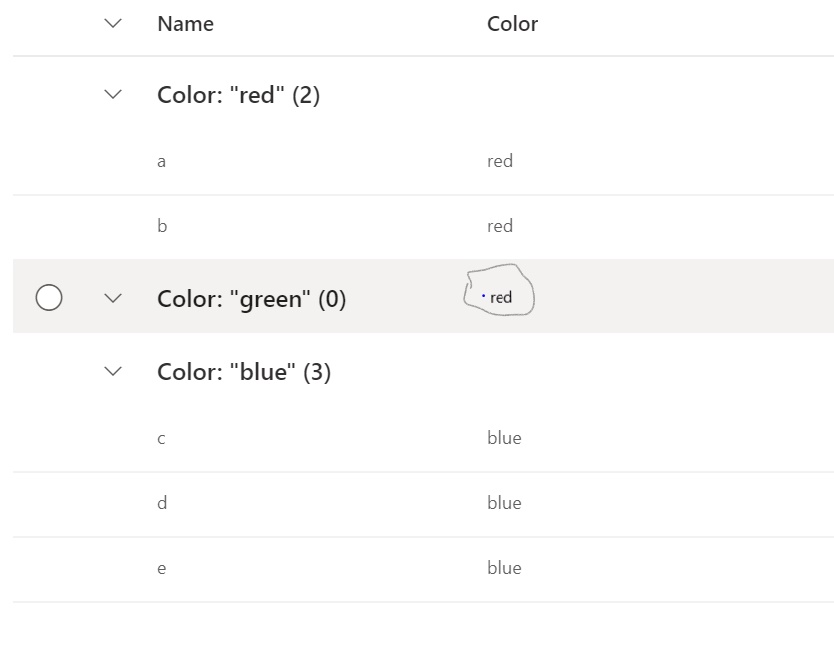Viewport: 834px width, 646px height.
Task: Click the Name column header
Action: click(185, 23)
